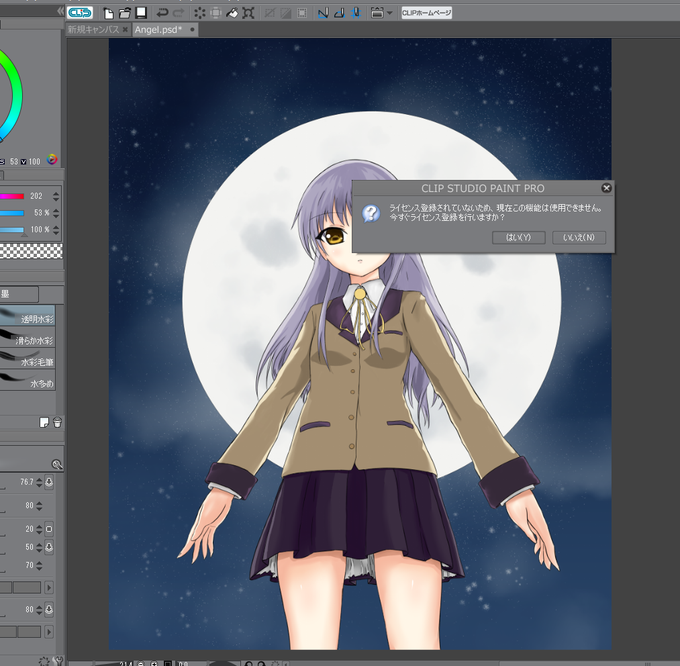
Task: Zoom out with the minus status bar icon
Action: [x=141, y=663]
